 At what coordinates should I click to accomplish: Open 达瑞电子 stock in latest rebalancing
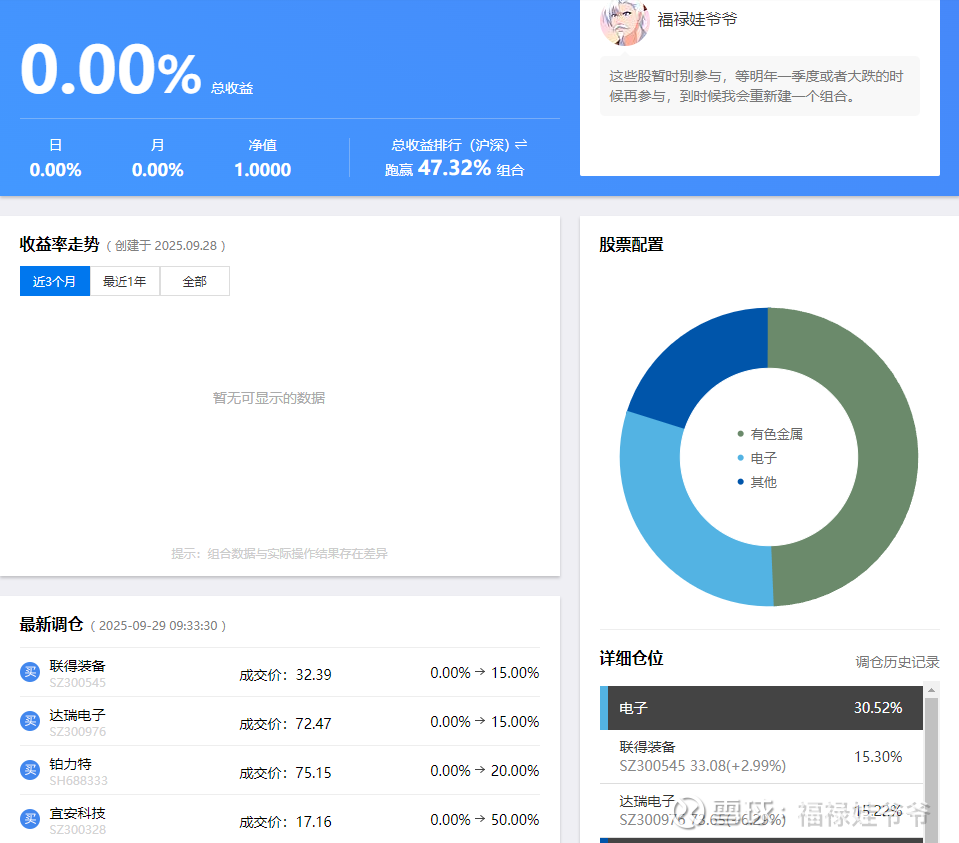point(77,715)
